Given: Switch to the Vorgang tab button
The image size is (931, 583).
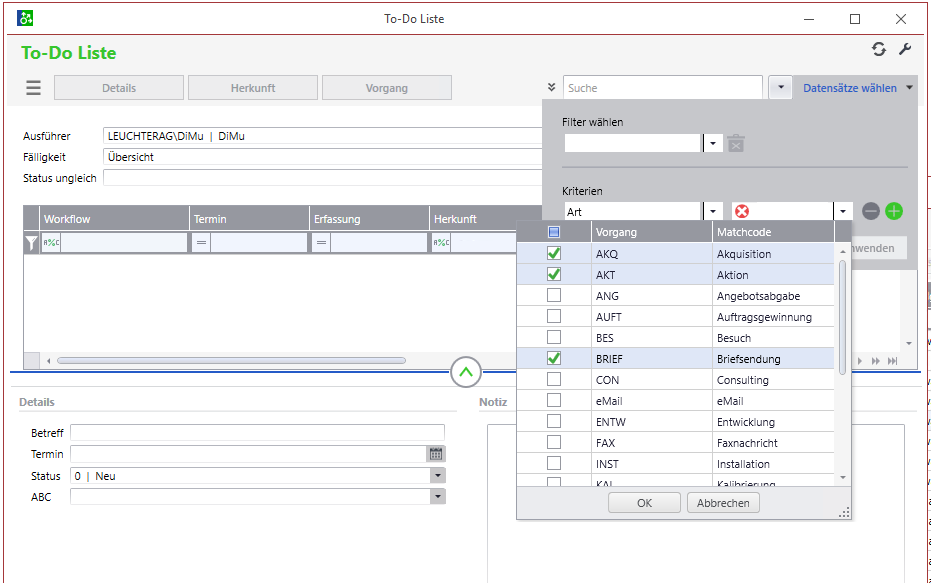Looking at the screenshot, I should coord(387,88).
